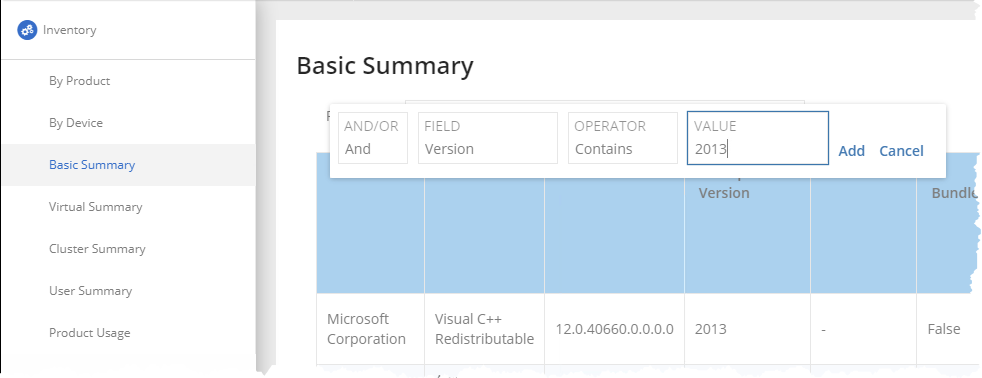Select the Microsoft Corporation publisher cell

[366, 329]
